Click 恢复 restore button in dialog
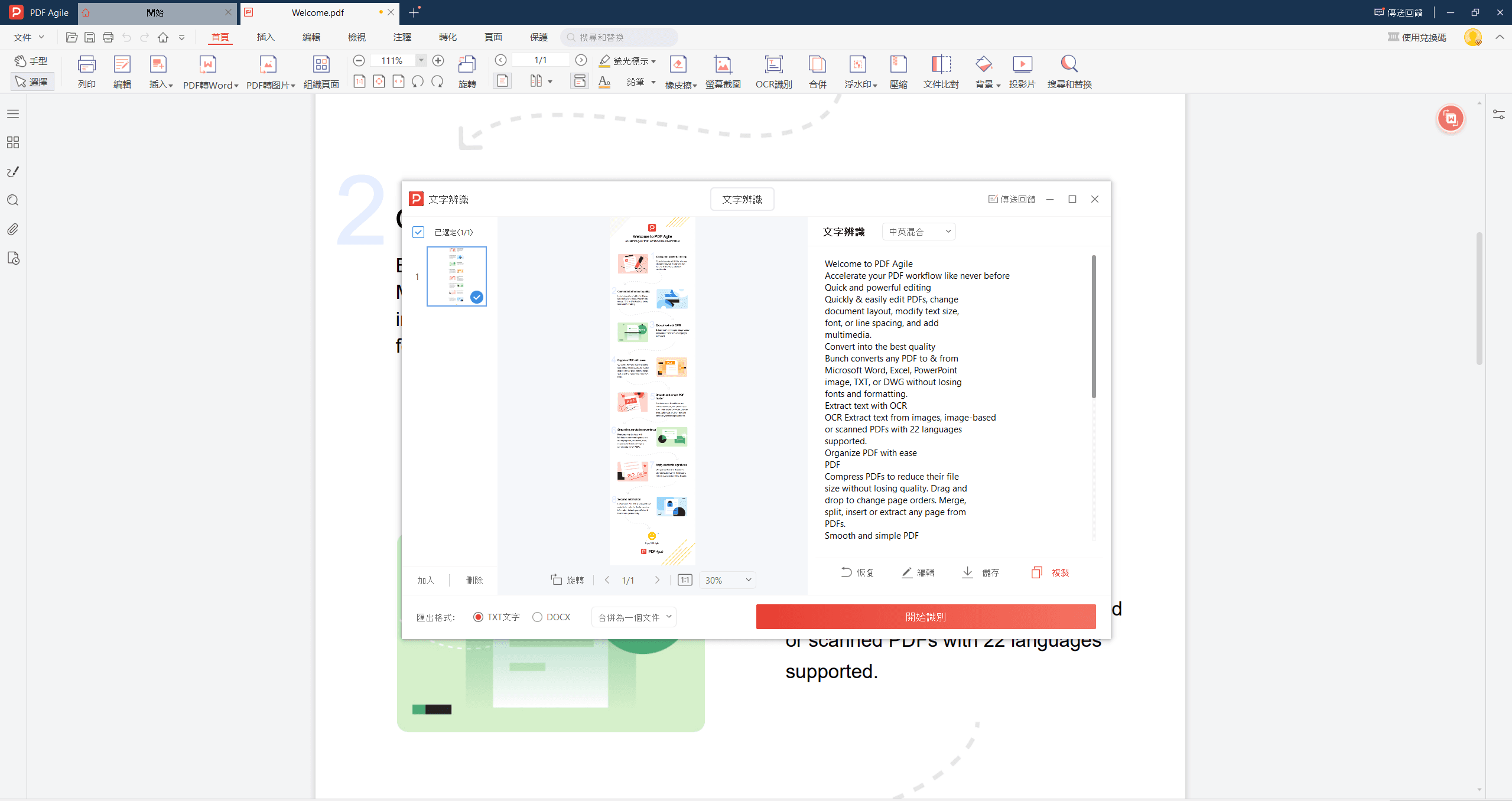The image size is (1512, 801). point(857,572)
